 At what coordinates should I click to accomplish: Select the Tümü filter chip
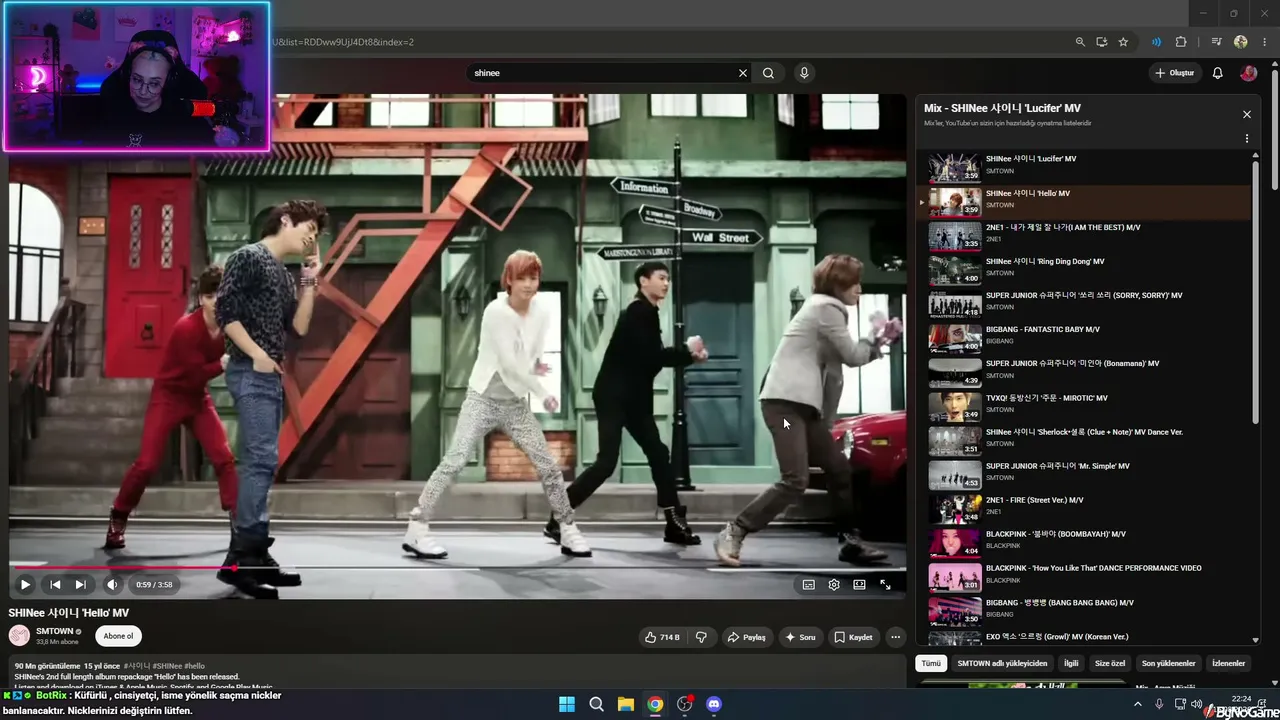[931, 663]
